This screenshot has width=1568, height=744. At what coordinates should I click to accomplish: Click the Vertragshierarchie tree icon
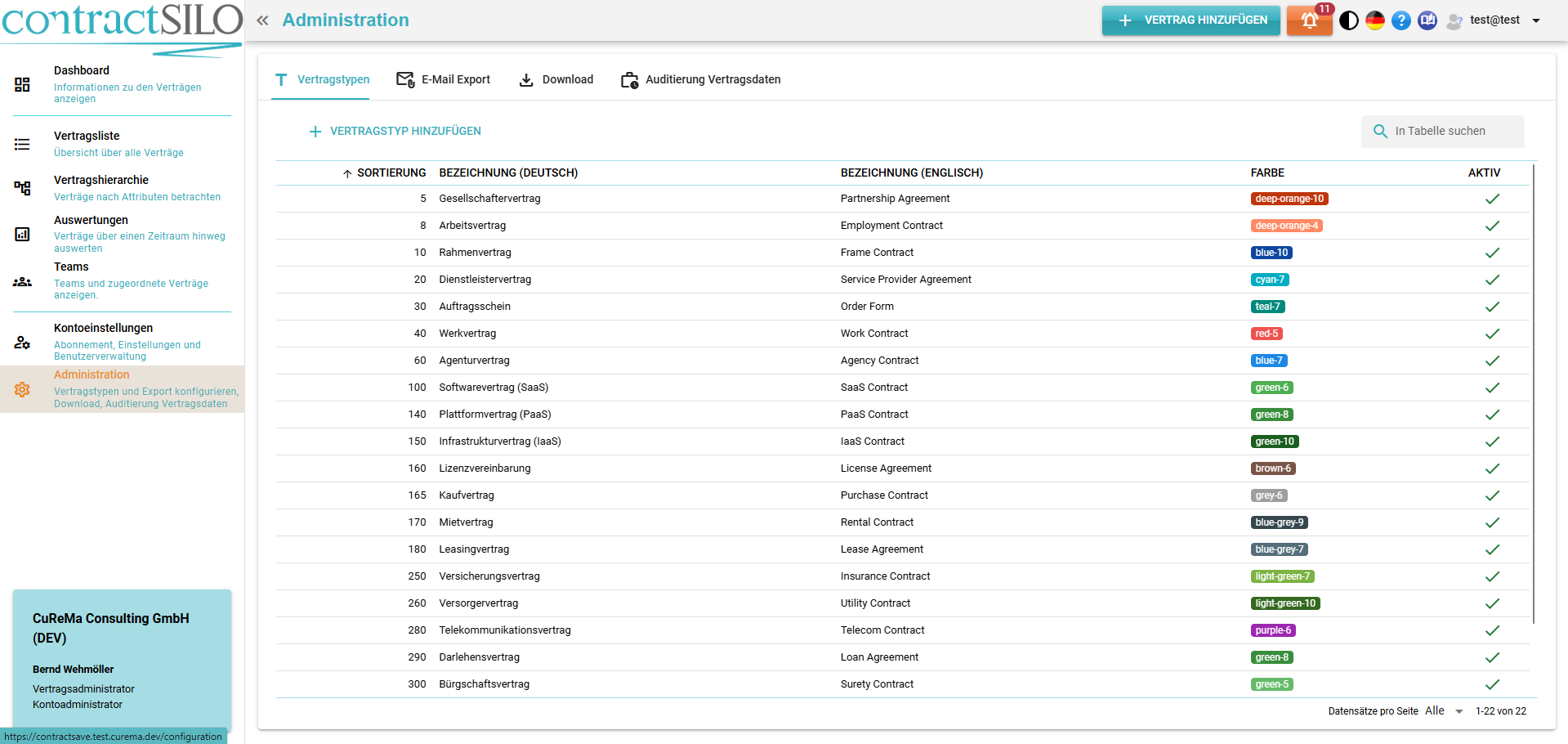(22, 188)
